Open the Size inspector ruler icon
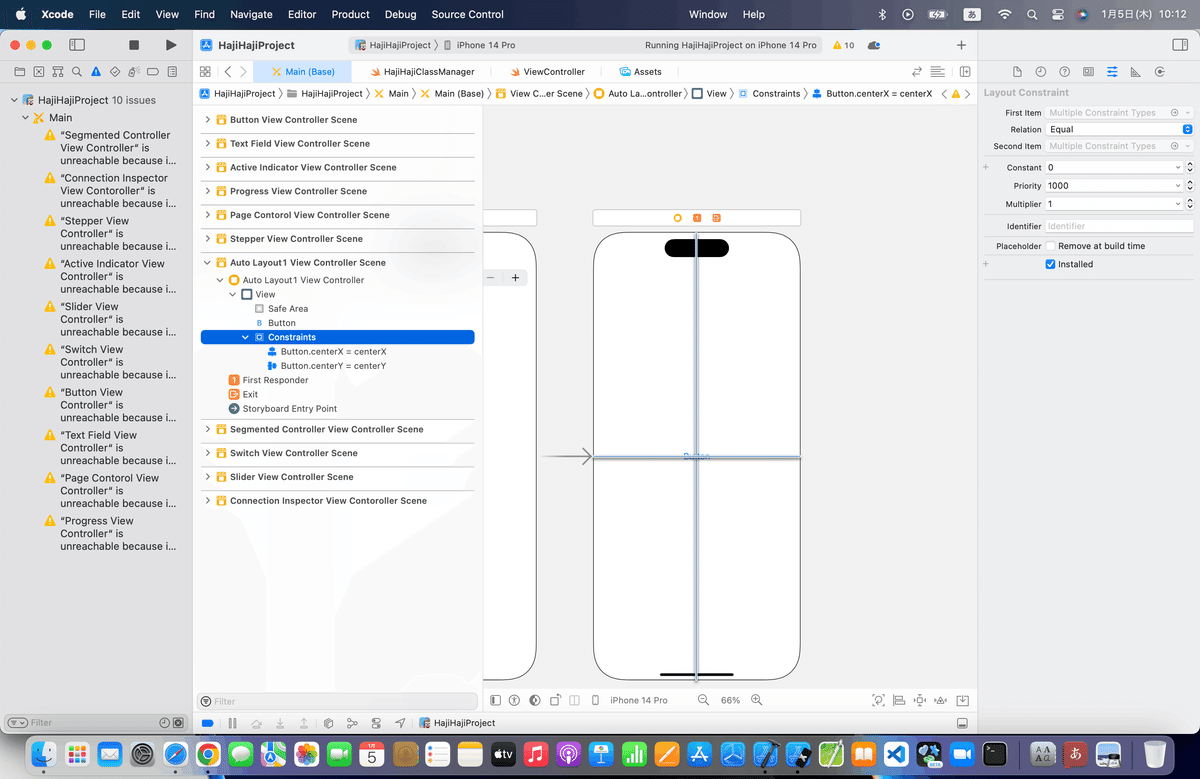The image size is (1200, 779). [x=1135, y=72]
